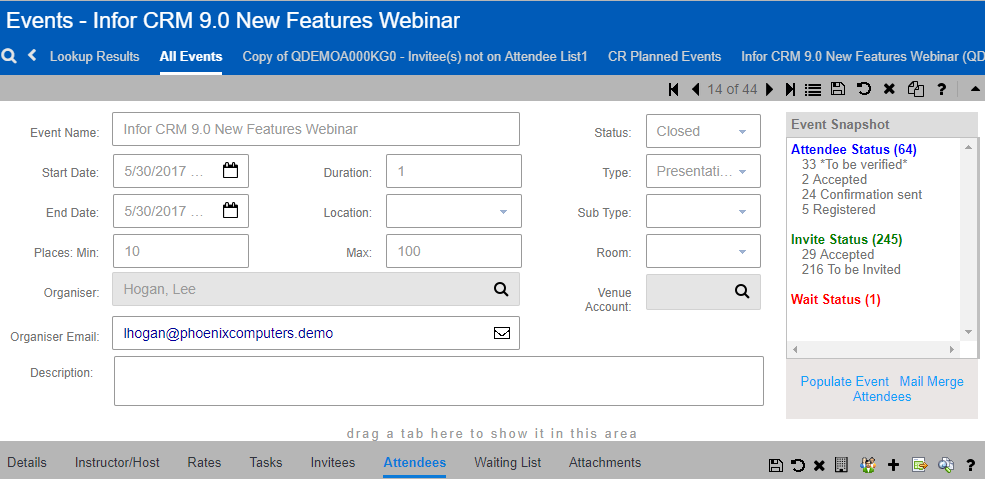
Task: Open the Invitee(s) not on Attendee List1 tab
Action: (x=415, y=57)
